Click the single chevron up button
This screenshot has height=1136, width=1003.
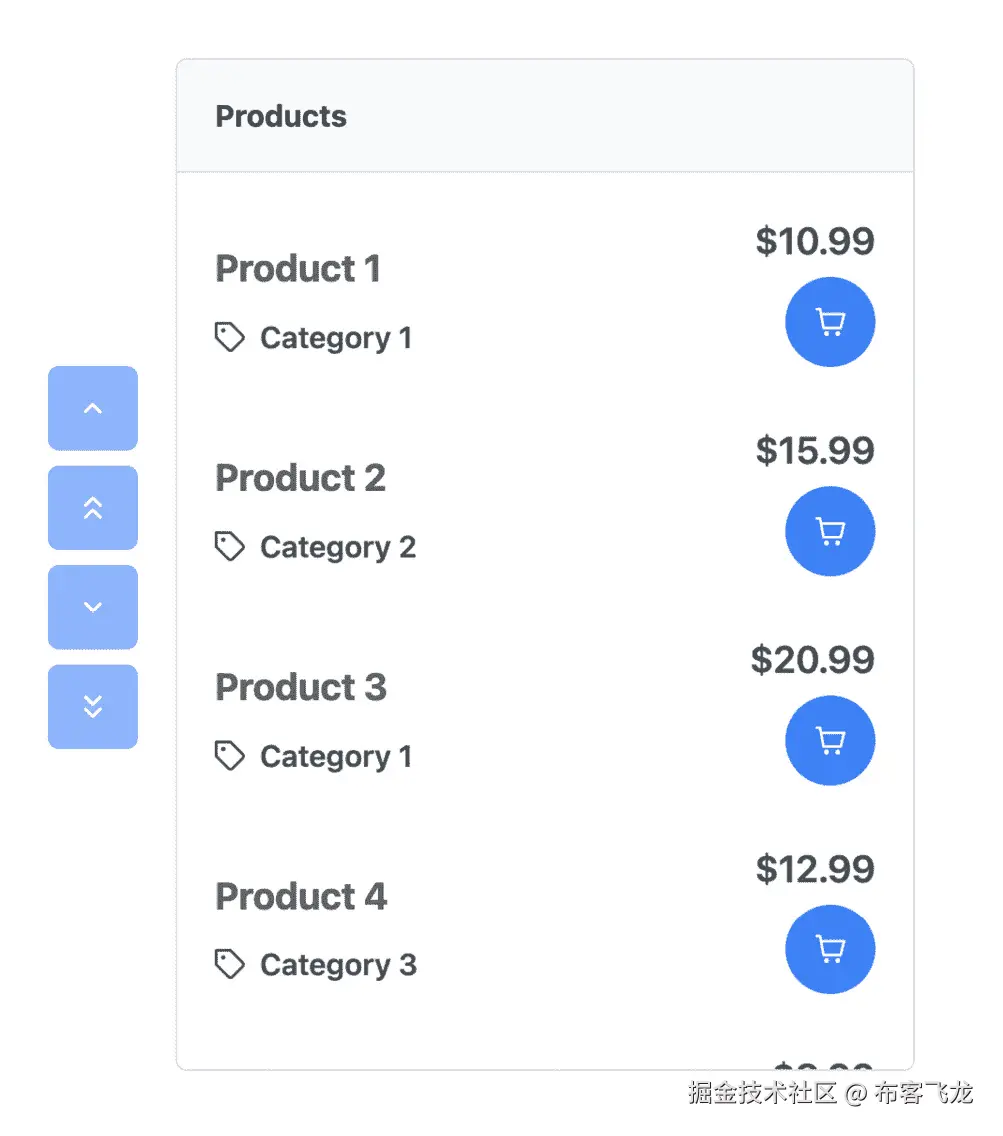93,409
